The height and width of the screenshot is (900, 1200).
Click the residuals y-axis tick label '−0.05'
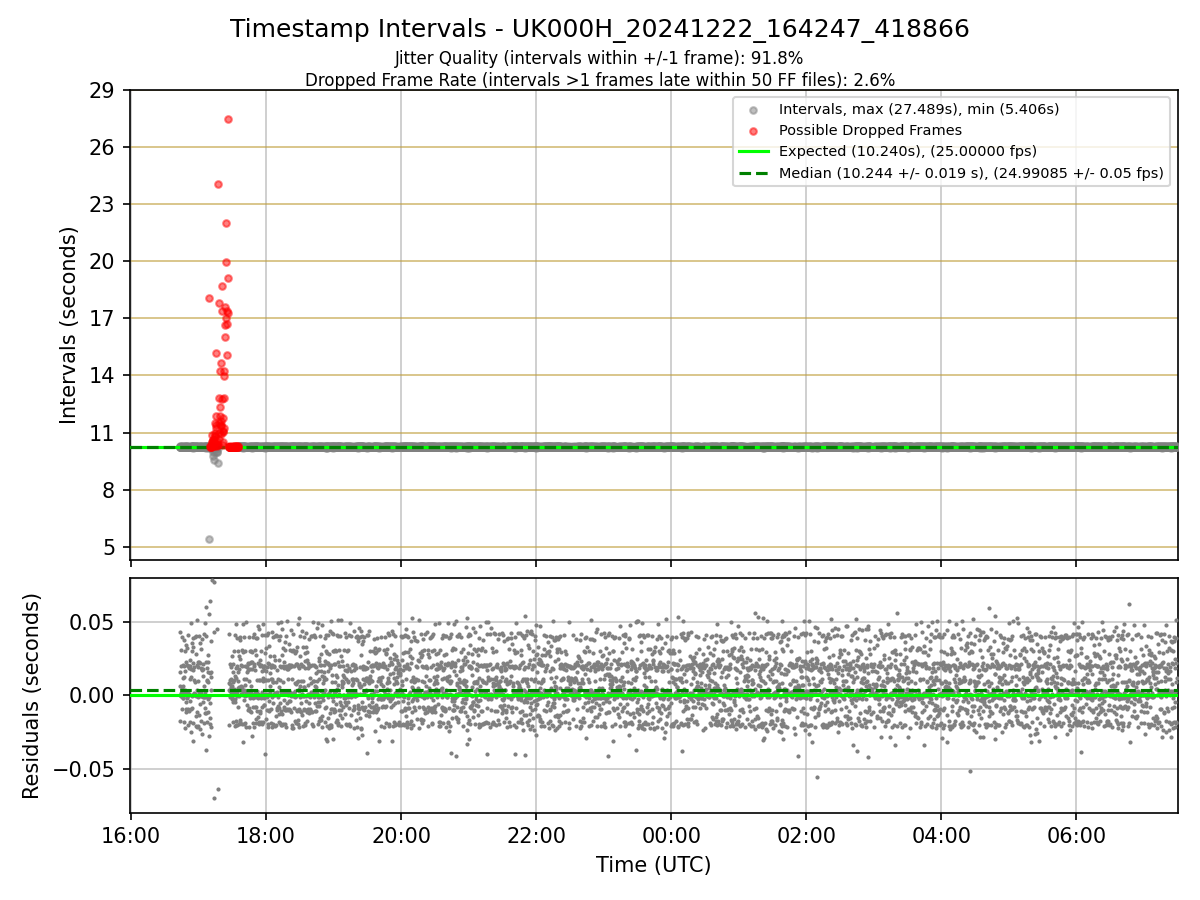tap(84, 769)
